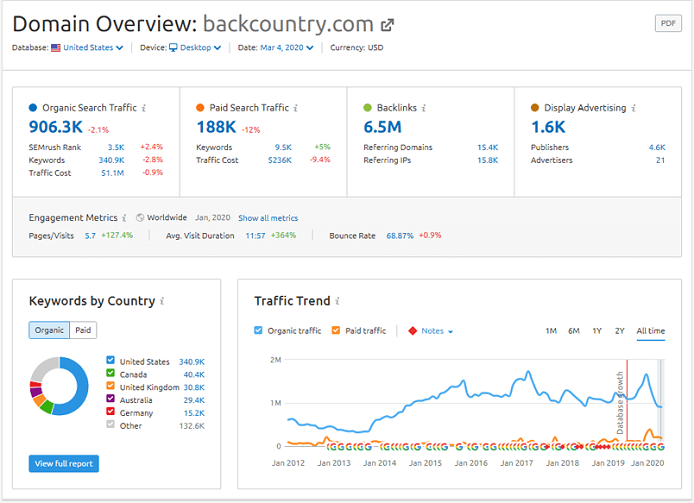Screen dimensions: 694x503
Task: Toggle the Paid traffic checkbox
Action: [x=336, y=331]
